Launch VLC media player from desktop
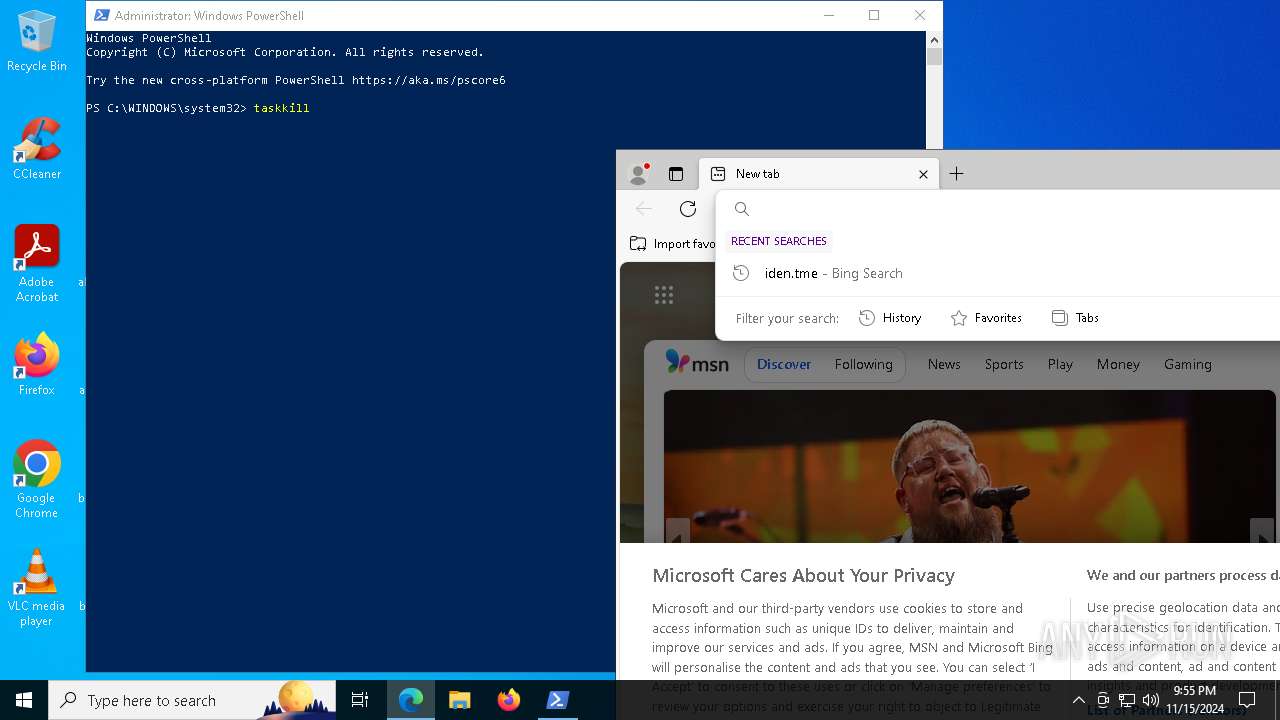 click(x=37, y=587)
